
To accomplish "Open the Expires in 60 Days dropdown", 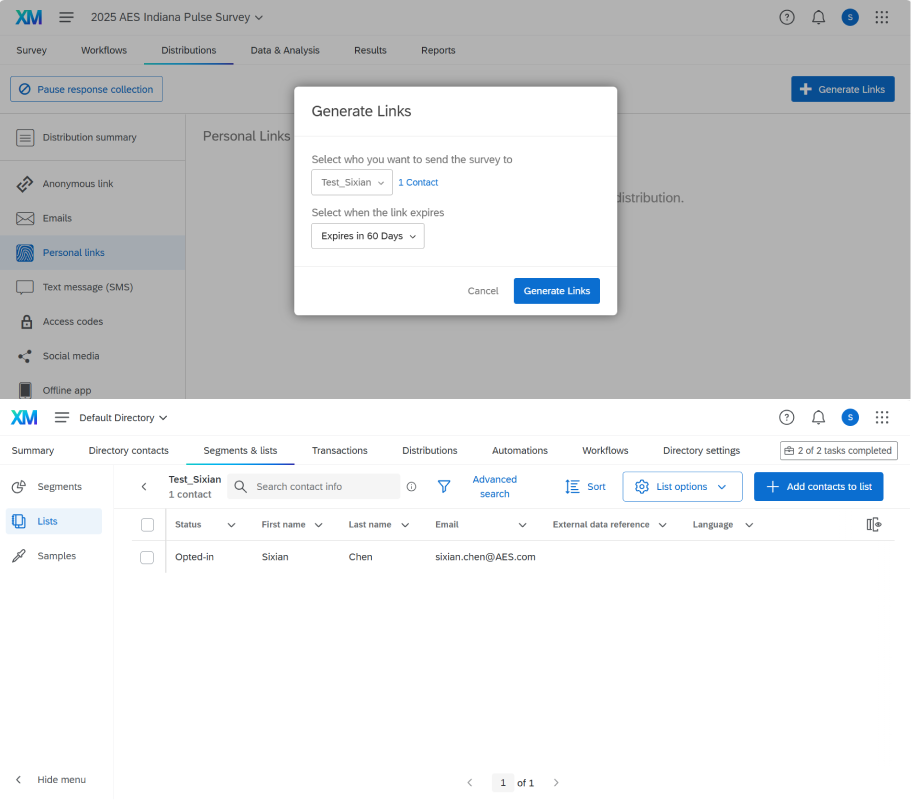I will pos(368,236).
